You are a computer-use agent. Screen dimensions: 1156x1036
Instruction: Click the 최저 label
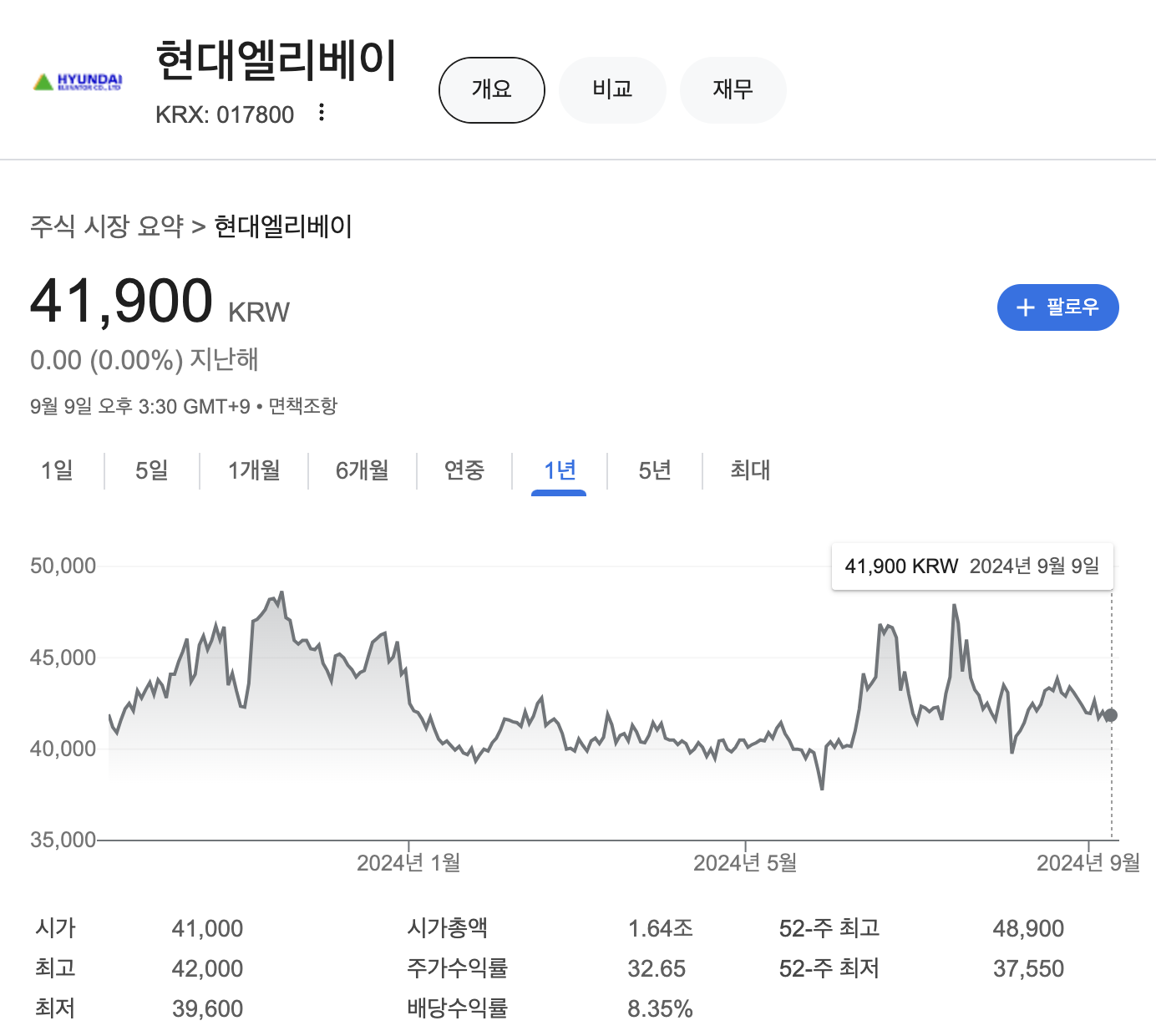coord(56,1008)
